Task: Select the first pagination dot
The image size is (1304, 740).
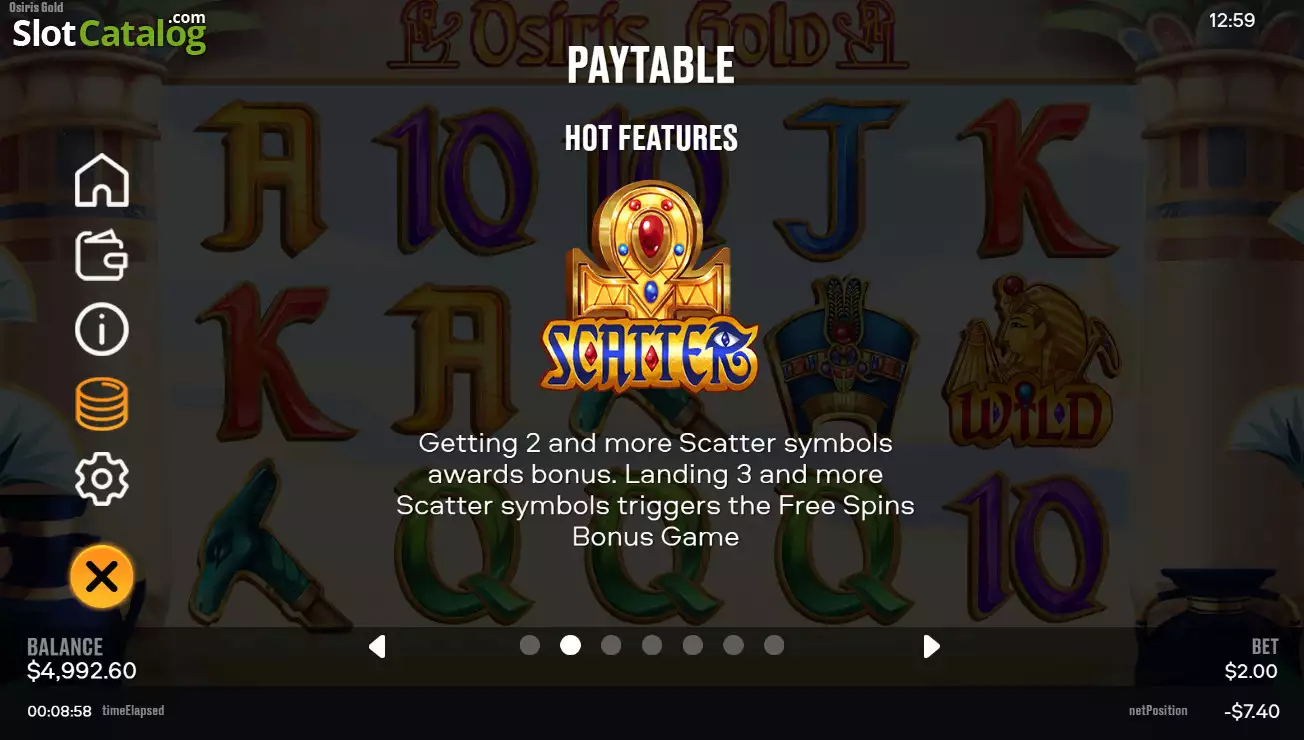Action: (530, 645)
